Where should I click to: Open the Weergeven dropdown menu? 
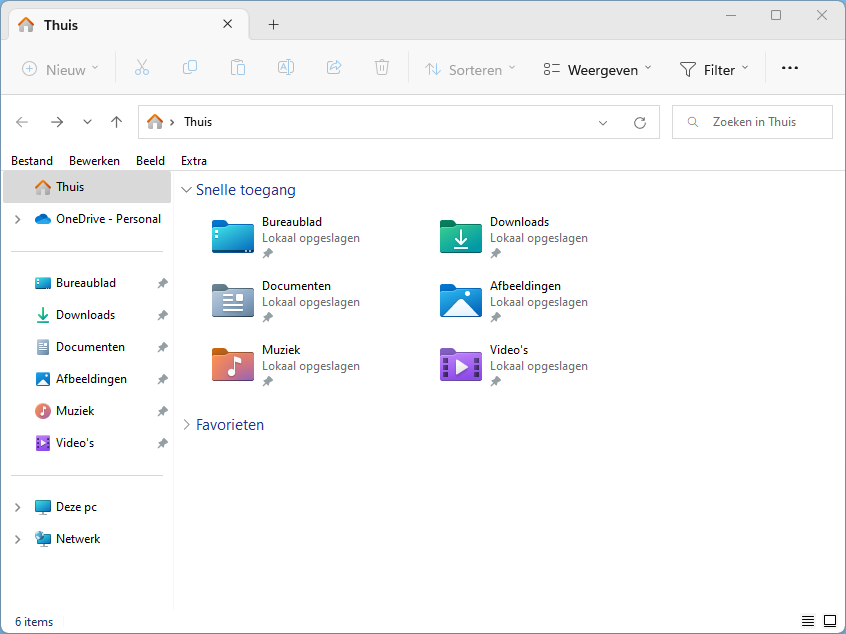[597, 69]
